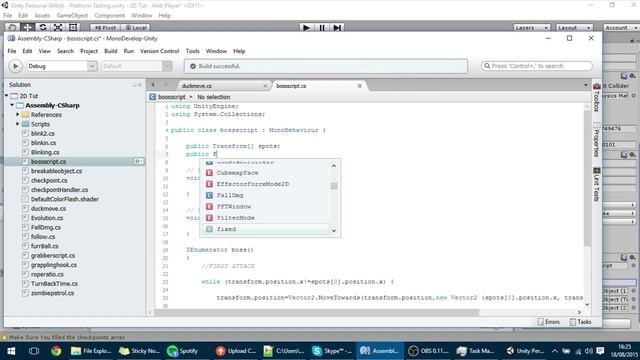Click options gear on bossscript.cs row
640x360 pixels.
tap(138, 162)
